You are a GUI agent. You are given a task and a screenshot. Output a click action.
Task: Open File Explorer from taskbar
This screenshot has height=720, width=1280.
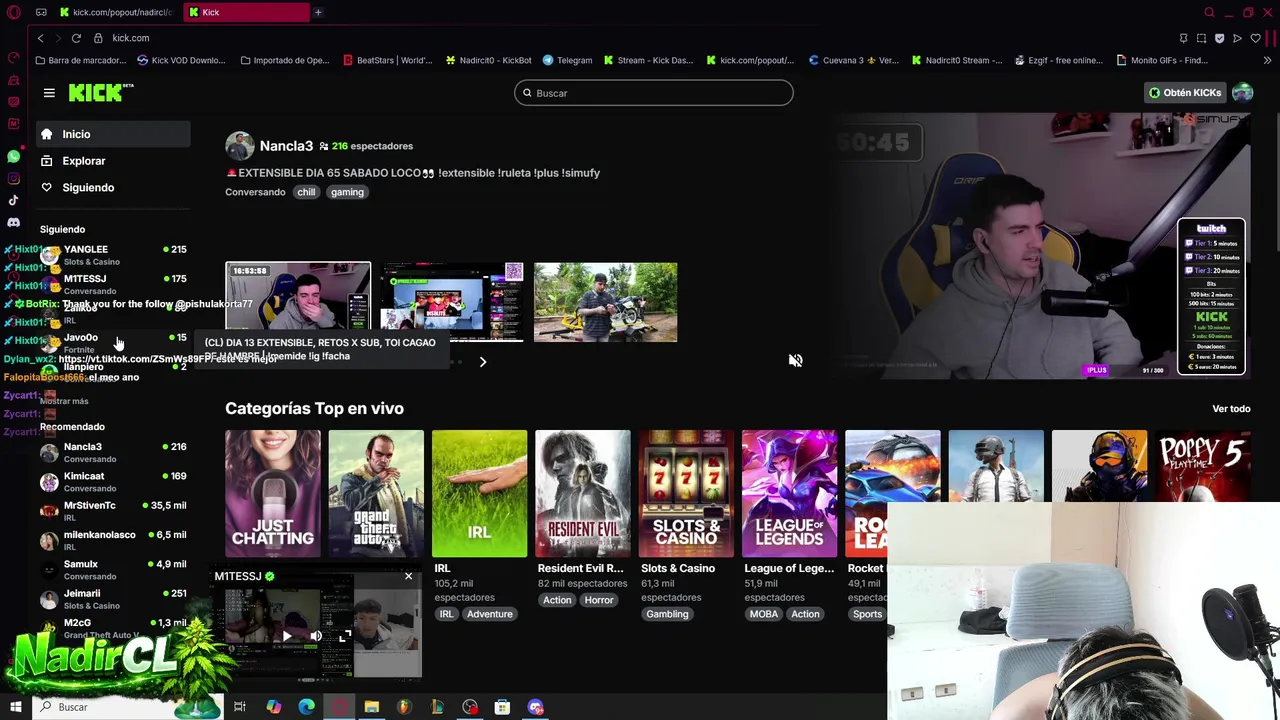[371, 707]
